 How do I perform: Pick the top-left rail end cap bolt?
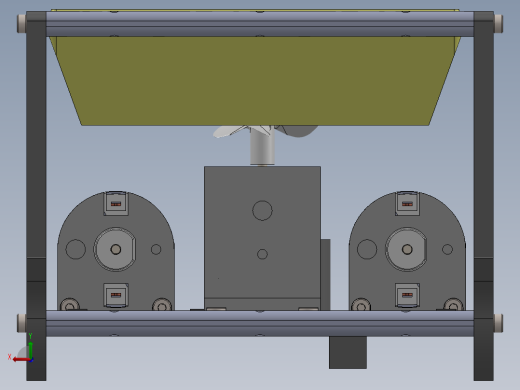(22, 23)
